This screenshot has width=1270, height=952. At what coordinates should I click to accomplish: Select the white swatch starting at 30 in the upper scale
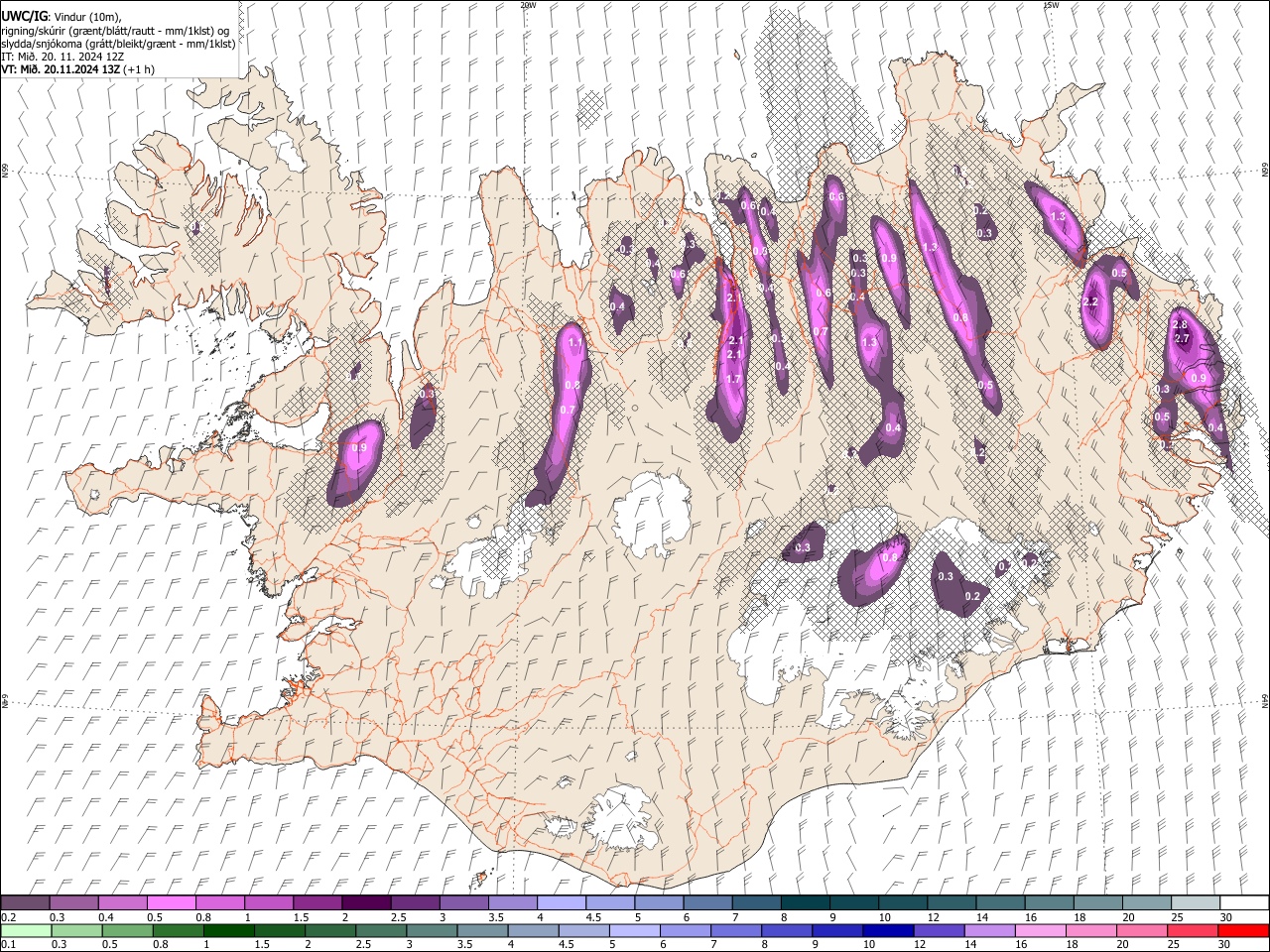coord(1243,902)
